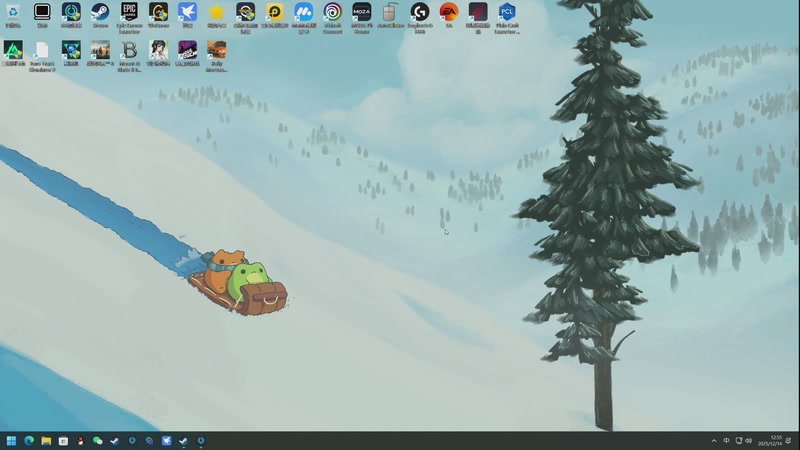800x450 pixels.
Task: Open the clock and date flyout
Action: pos(770,441)
